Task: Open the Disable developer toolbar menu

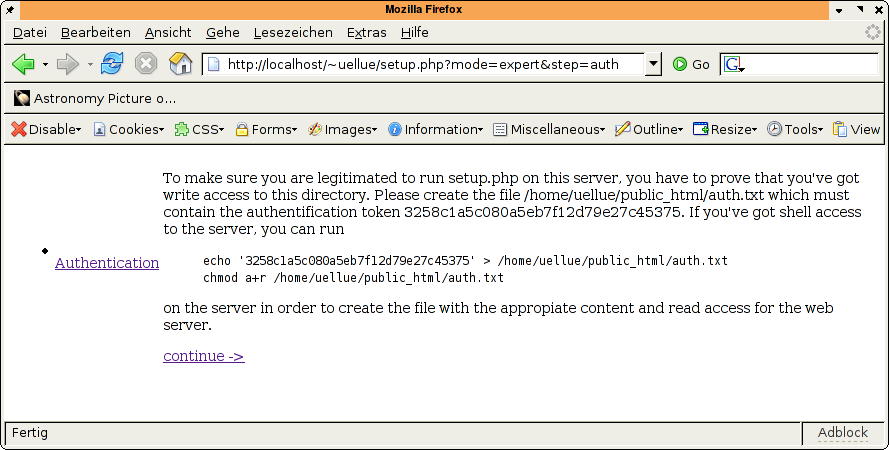Action: (x=46, y=129)
